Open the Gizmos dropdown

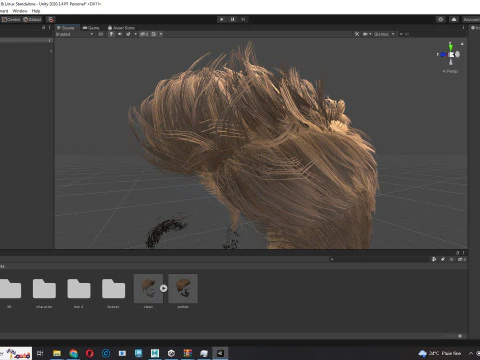coord(384,34)
